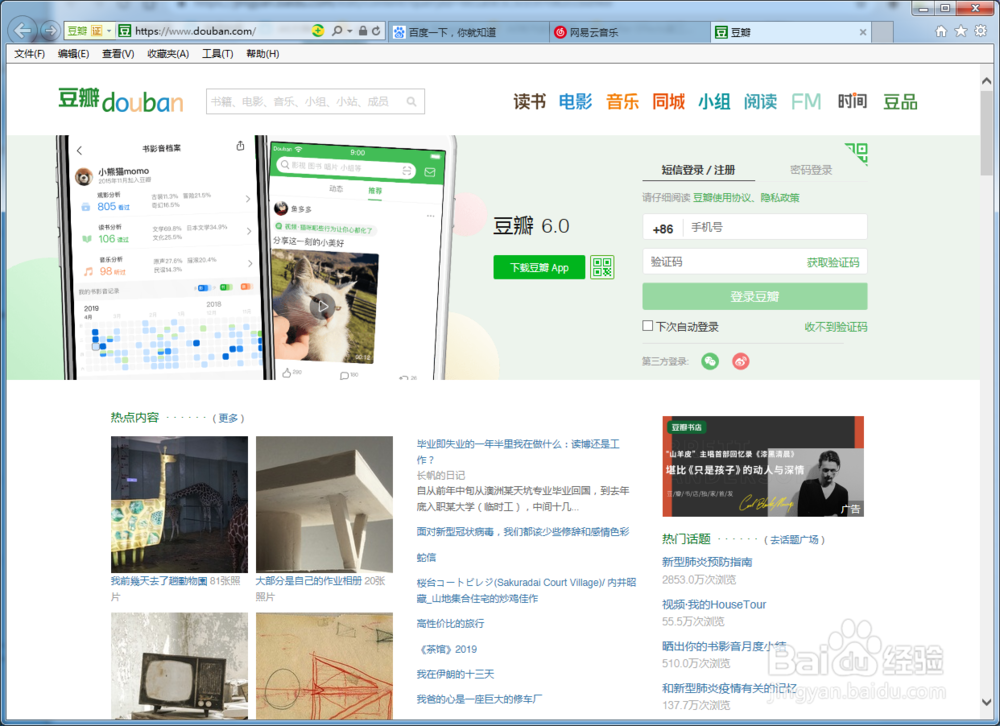Close the 豆瓣 browser tab
1000x726 pixels.
pos(862,32)
